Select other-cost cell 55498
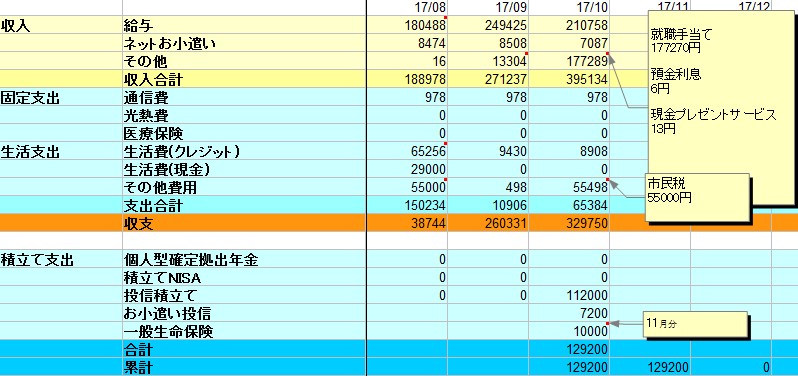Viewport: 798px width, 376px height. click(x=569, y=187)
